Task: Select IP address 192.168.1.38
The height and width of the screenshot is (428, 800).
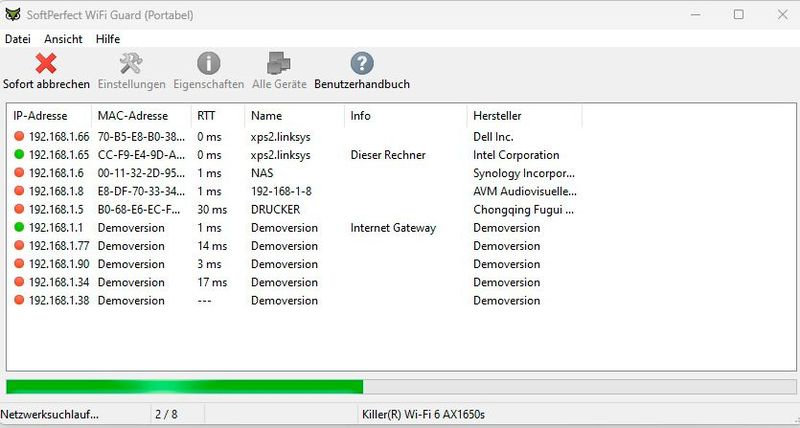Action: [x=59, y=300]
